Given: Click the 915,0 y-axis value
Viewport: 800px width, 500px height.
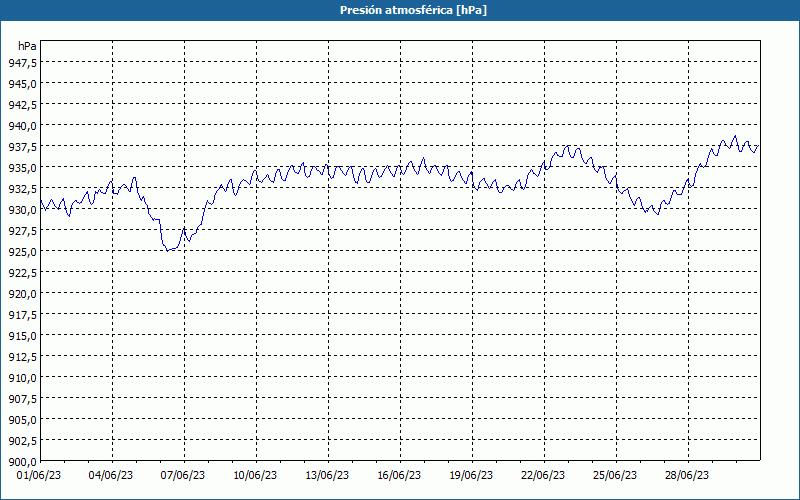Looking at the screenshot, I should coord(22,335).
